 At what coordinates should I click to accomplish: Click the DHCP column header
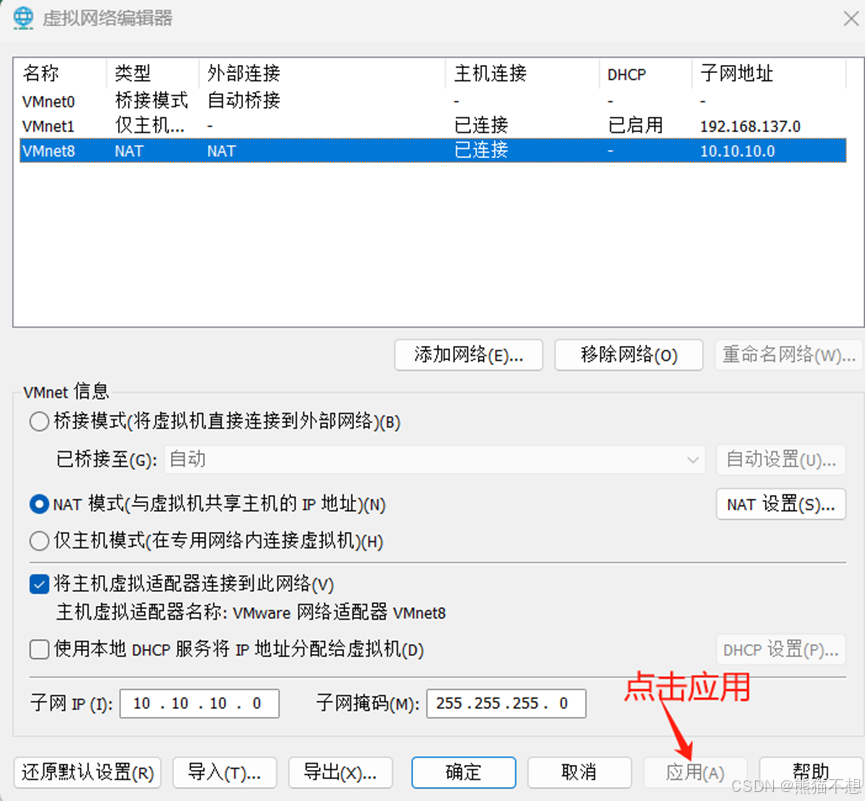pyautogui.click(x=646, y=73)
